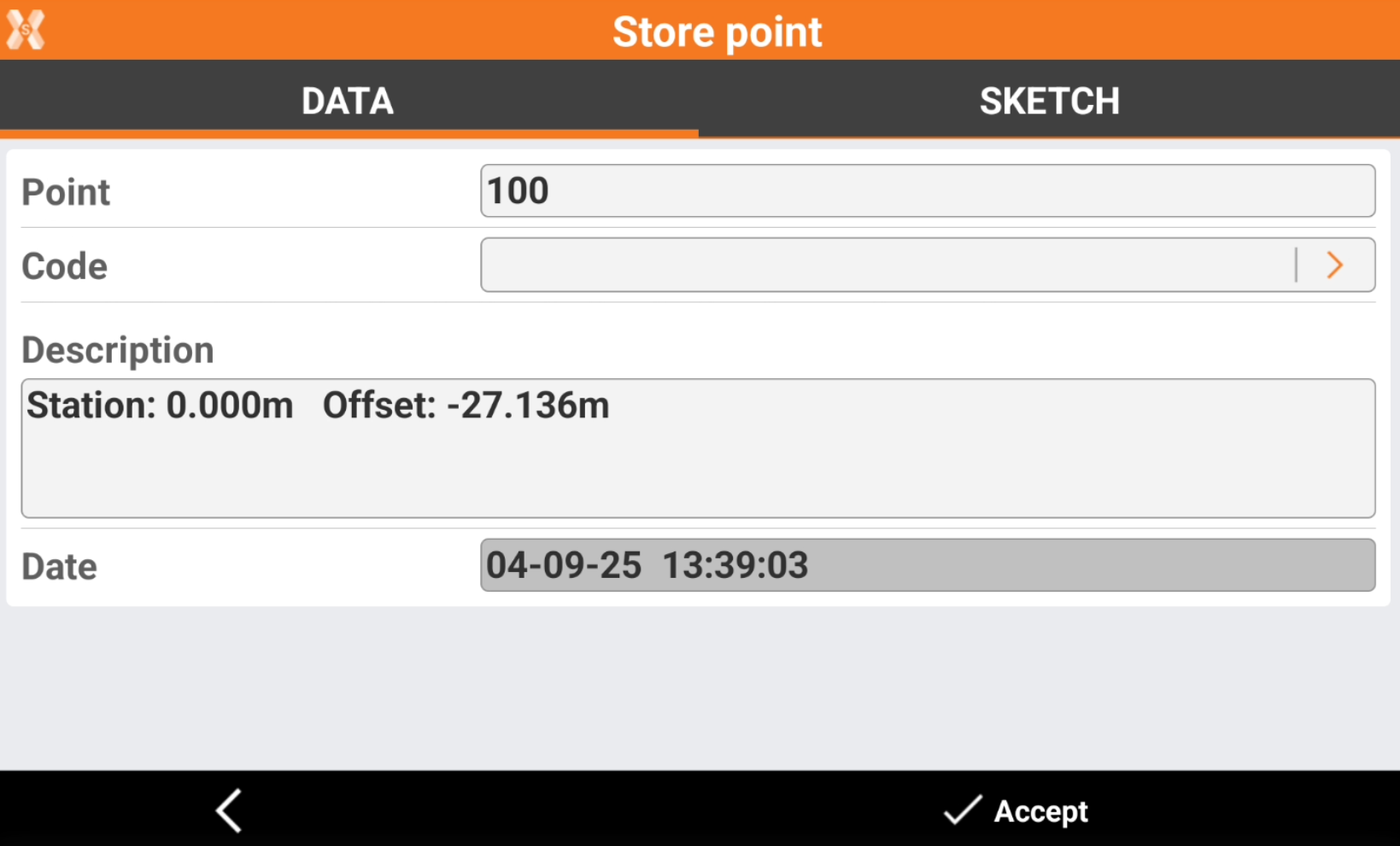The height and width of the screenshot is (846, 1400).
Task: Click the checkmark icon beside Accept
Action: pos(962,810)
